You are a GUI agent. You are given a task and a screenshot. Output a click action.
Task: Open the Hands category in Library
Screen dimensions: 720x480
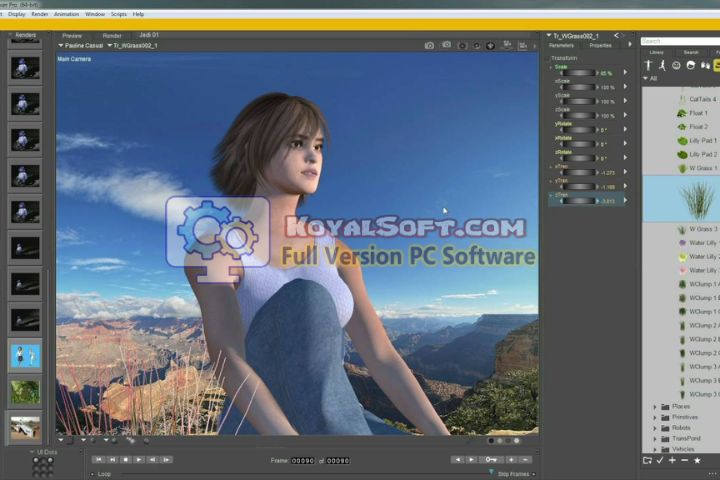(x=705, y=66)
